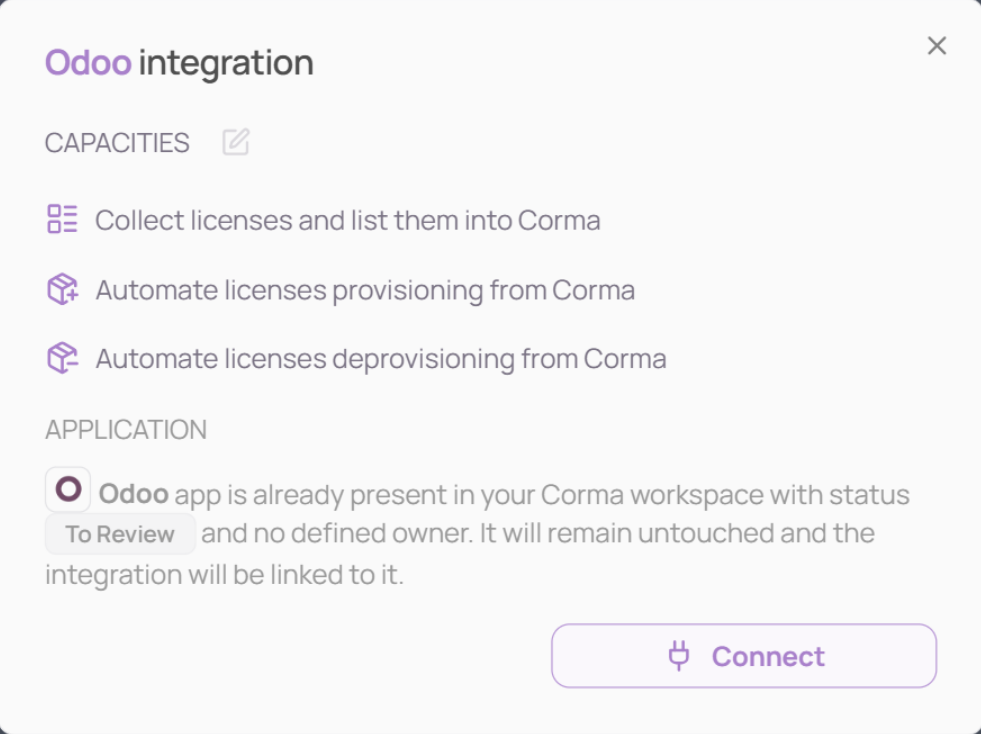The image size is (981, 734).
Task: Click the purple Odoo word in title
Action: [x=88, y=63]
